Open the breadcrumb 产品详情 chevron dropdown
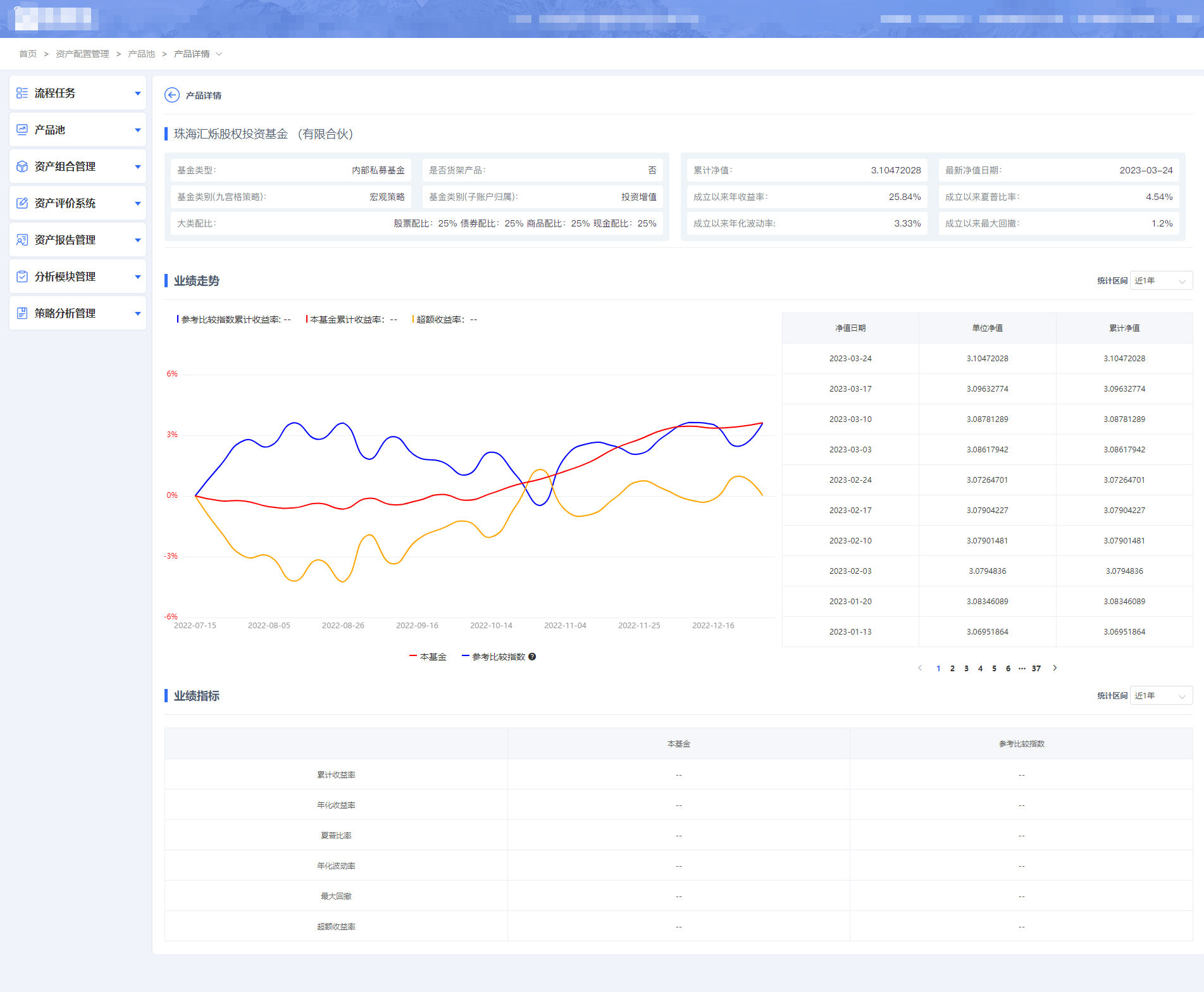This screenshot has width=1204, height=992. [219, 54]
